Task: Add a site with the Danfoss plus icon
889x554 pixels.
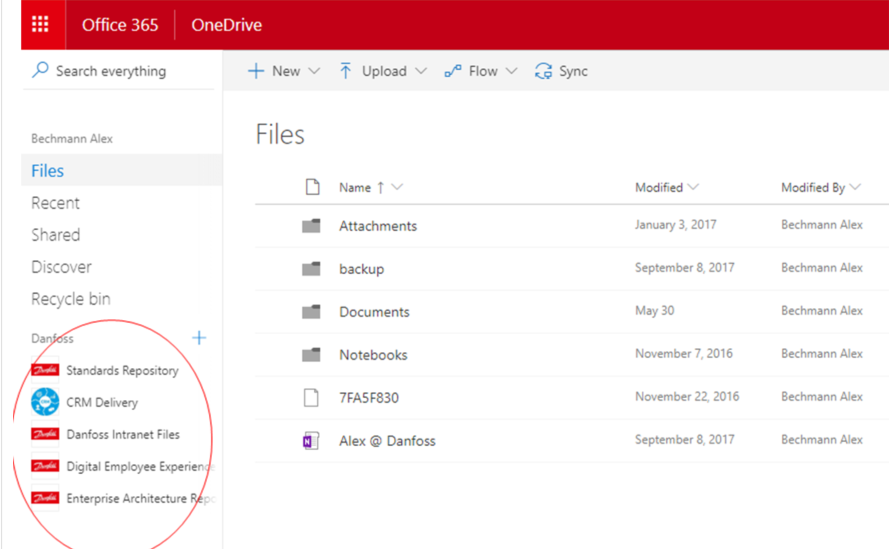Action: (199, 338)
